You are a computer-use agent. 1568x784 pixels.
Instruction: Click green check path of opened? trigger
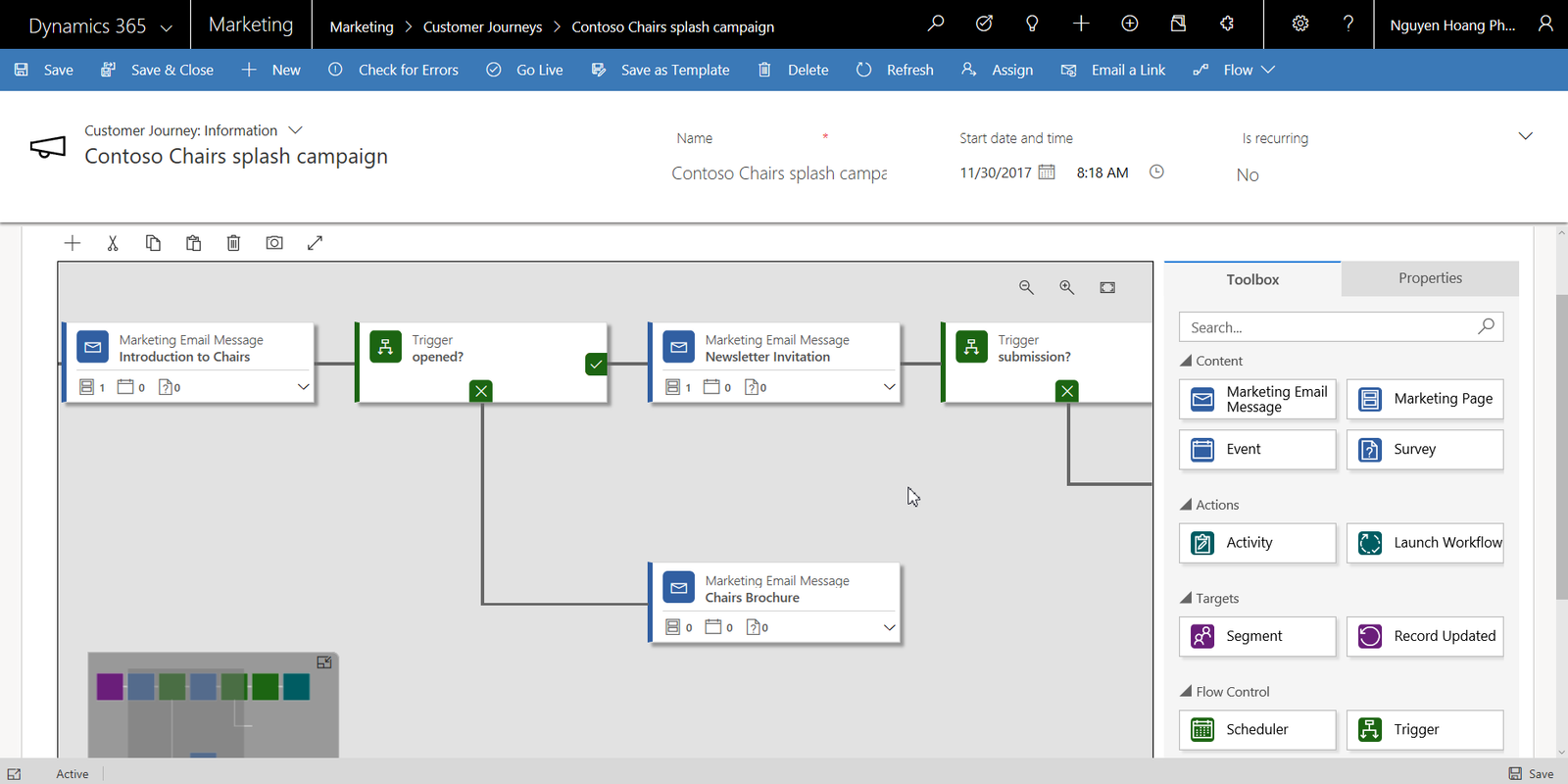click(596, 365)
